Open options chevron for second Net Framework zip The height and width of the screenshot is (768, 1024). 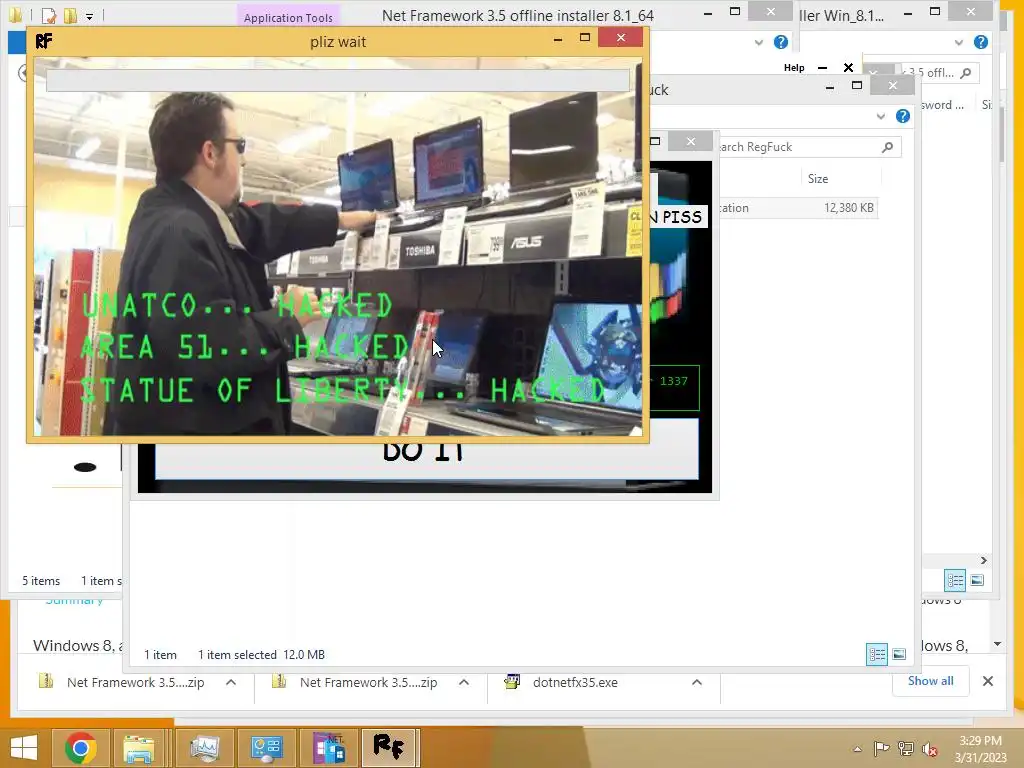[464, 682]
